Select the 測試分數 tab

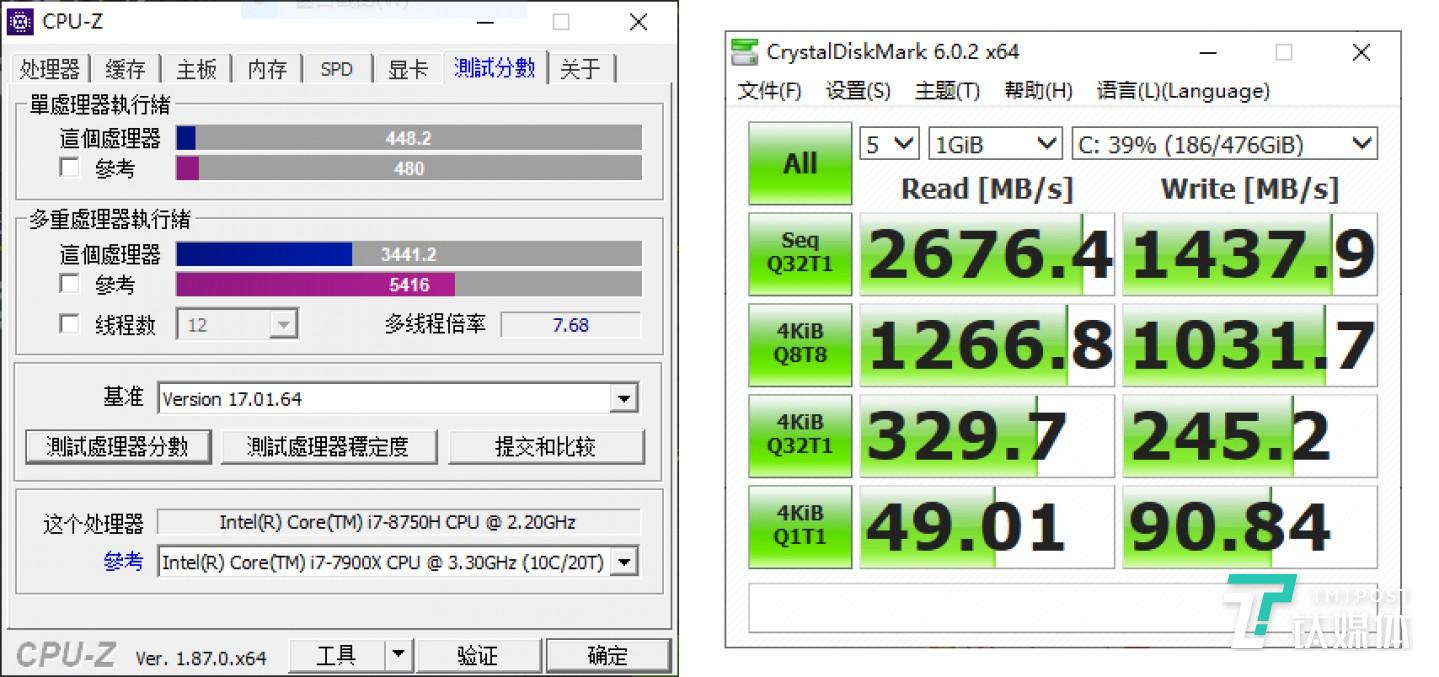[x=495, y=67]
